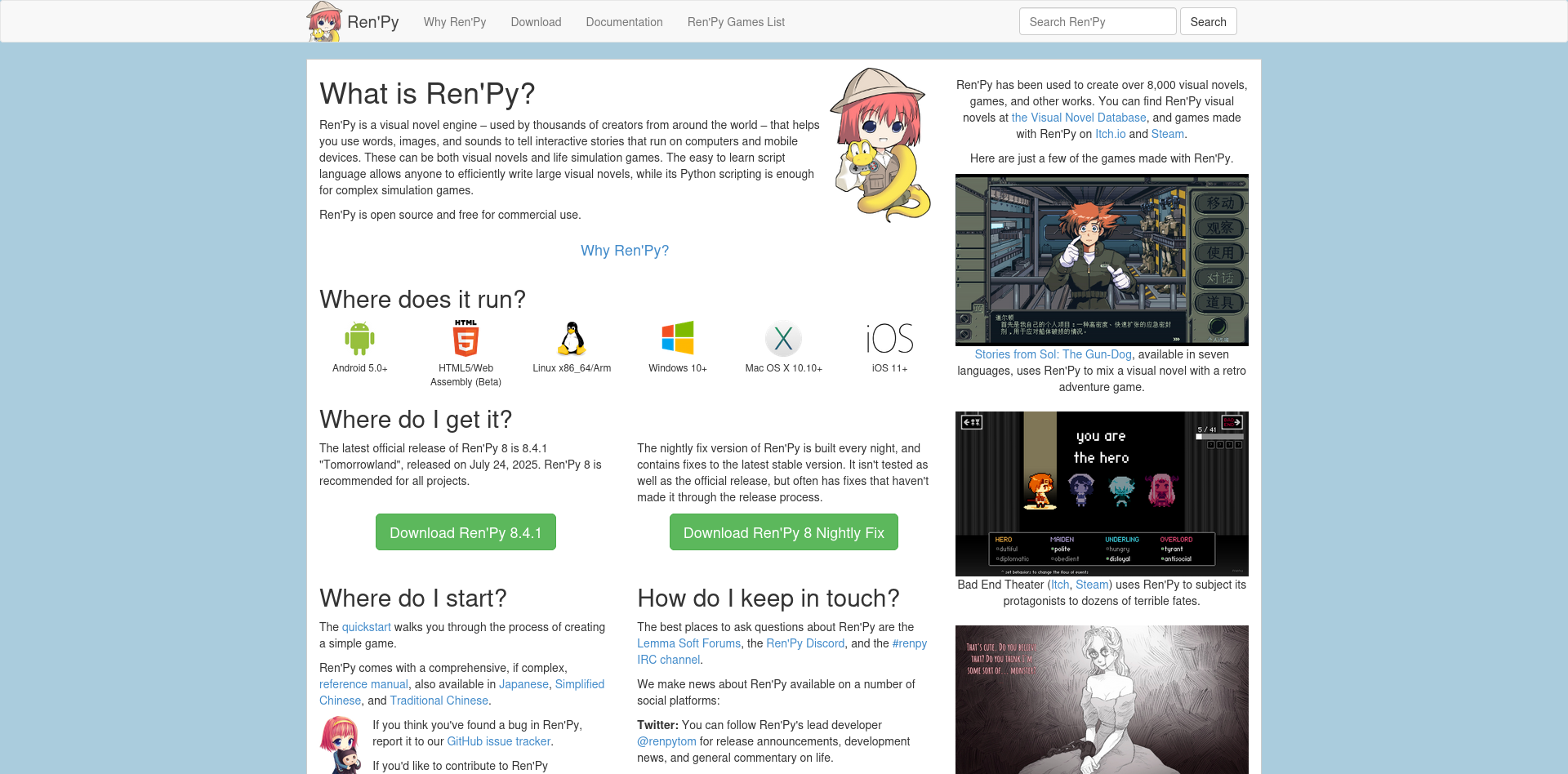Open the Bad End Theater screenshot

[1102, 494]
